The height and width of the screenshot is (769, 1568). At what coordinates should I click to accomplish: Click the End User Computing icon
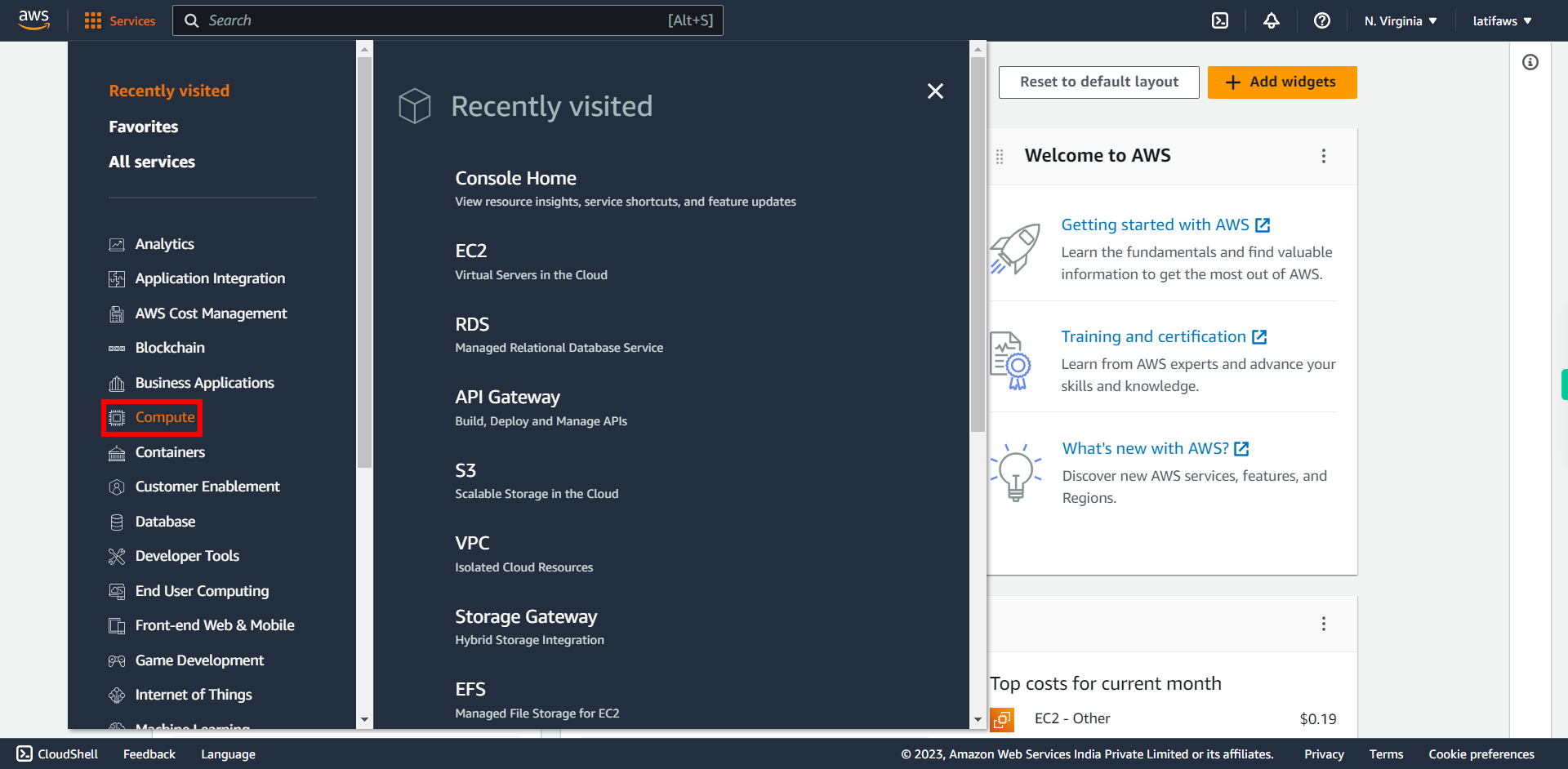click(x=117, y=591)
